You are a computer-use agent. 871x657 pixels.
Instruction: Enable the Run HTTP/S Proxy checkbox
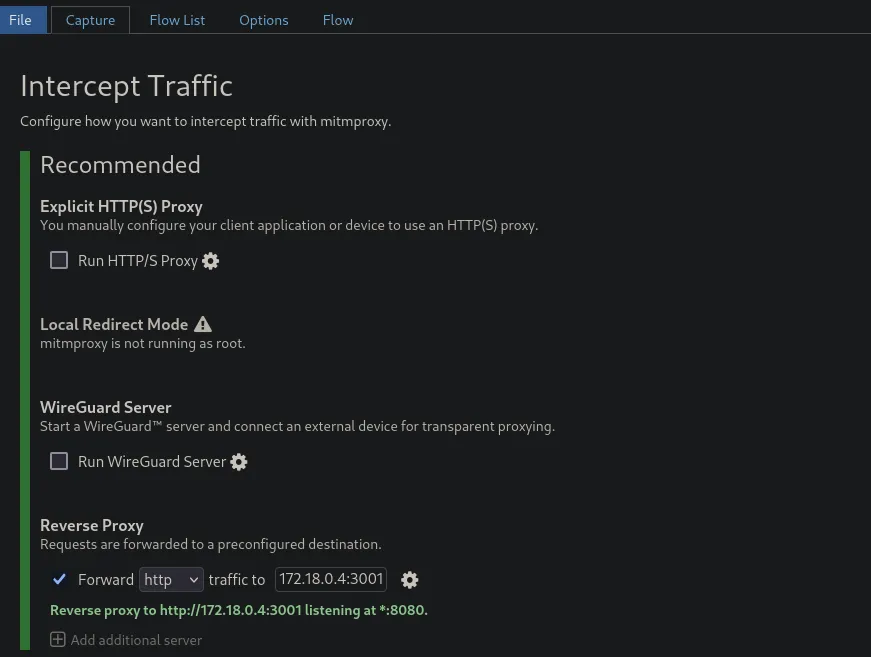pyautogui.click(x=59, y=260)
